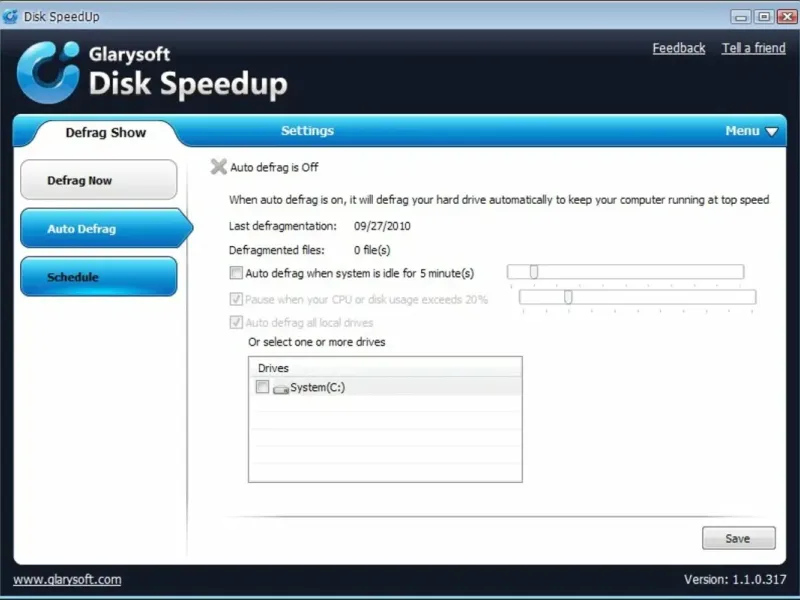The image size is (800, 600).
Task: Switch to the Settings tab
Action: coord(307,131)
